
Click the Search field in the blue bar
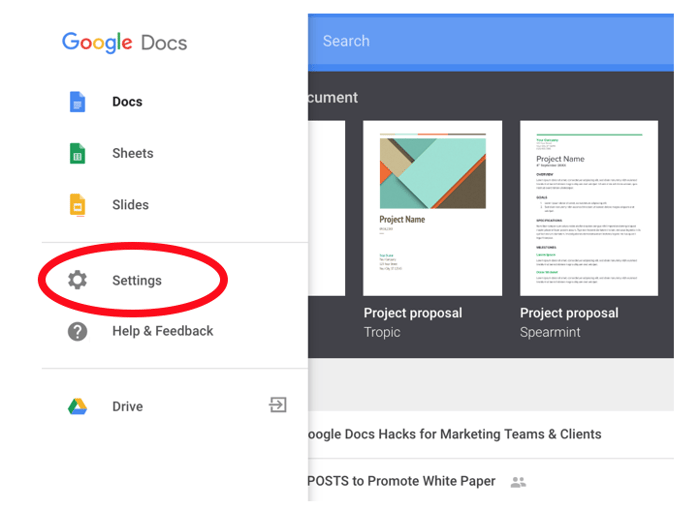[491, 41]
